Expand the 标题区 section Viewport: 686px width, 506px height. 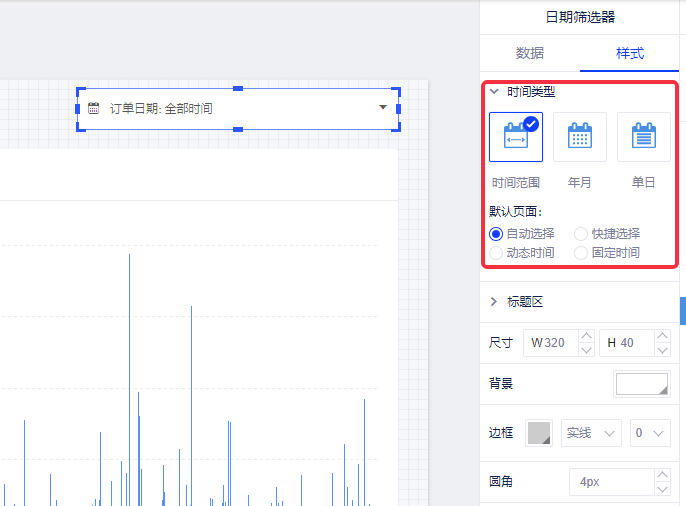coord(494,301)
